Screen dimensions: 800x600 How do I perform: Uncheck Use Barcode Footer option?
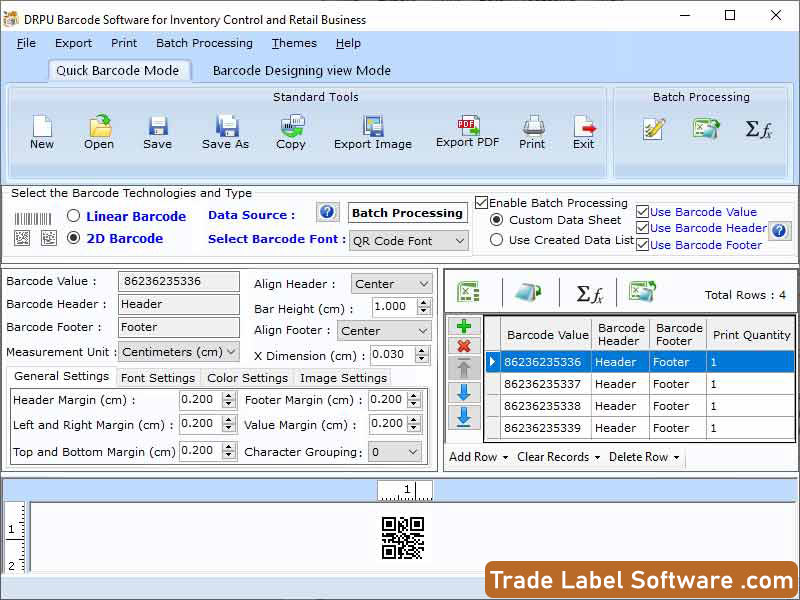[x=642, y=245]
